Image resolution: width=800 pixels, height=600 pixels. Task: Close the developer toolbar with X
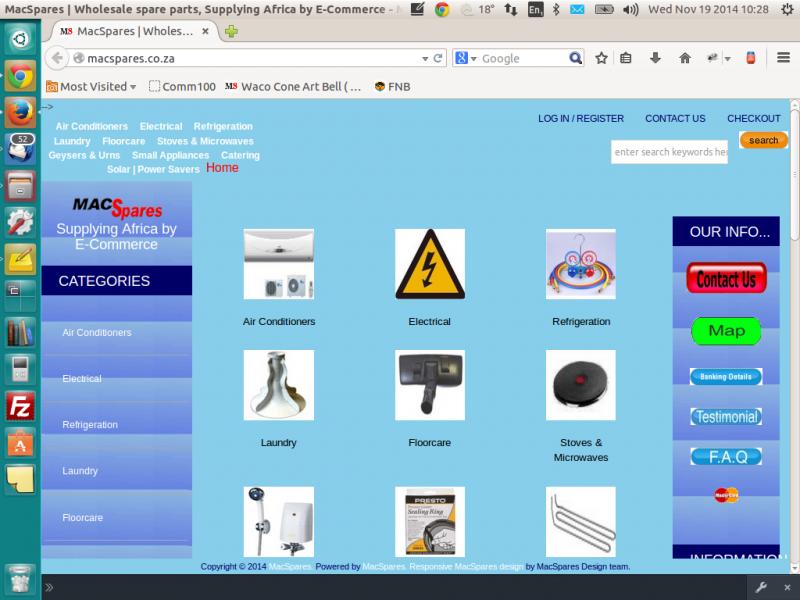(787, 587)
